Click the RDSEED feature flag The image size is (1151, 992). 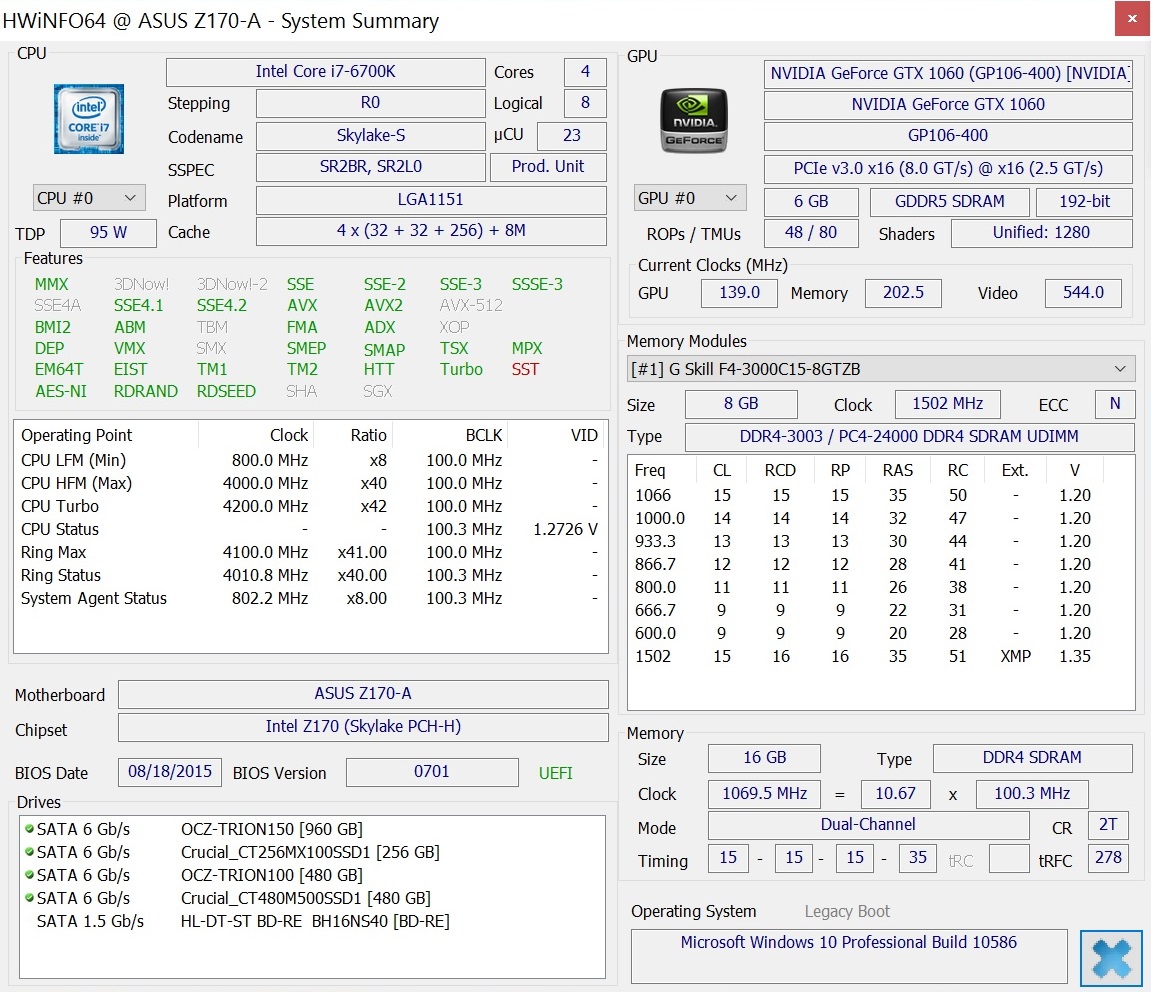pyautogui.click(x=226, y=391)
